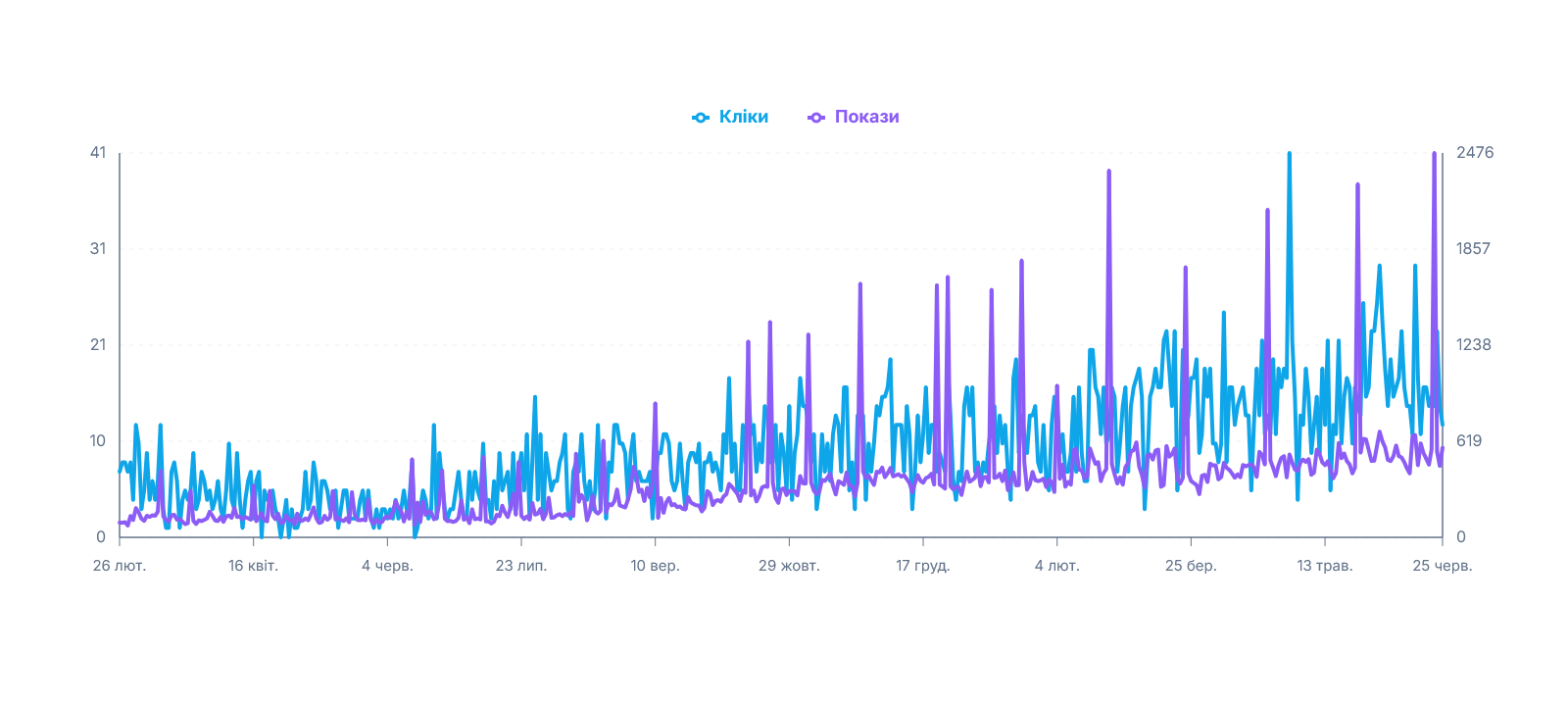Select the 26 лют. date label

pos(120,566)
